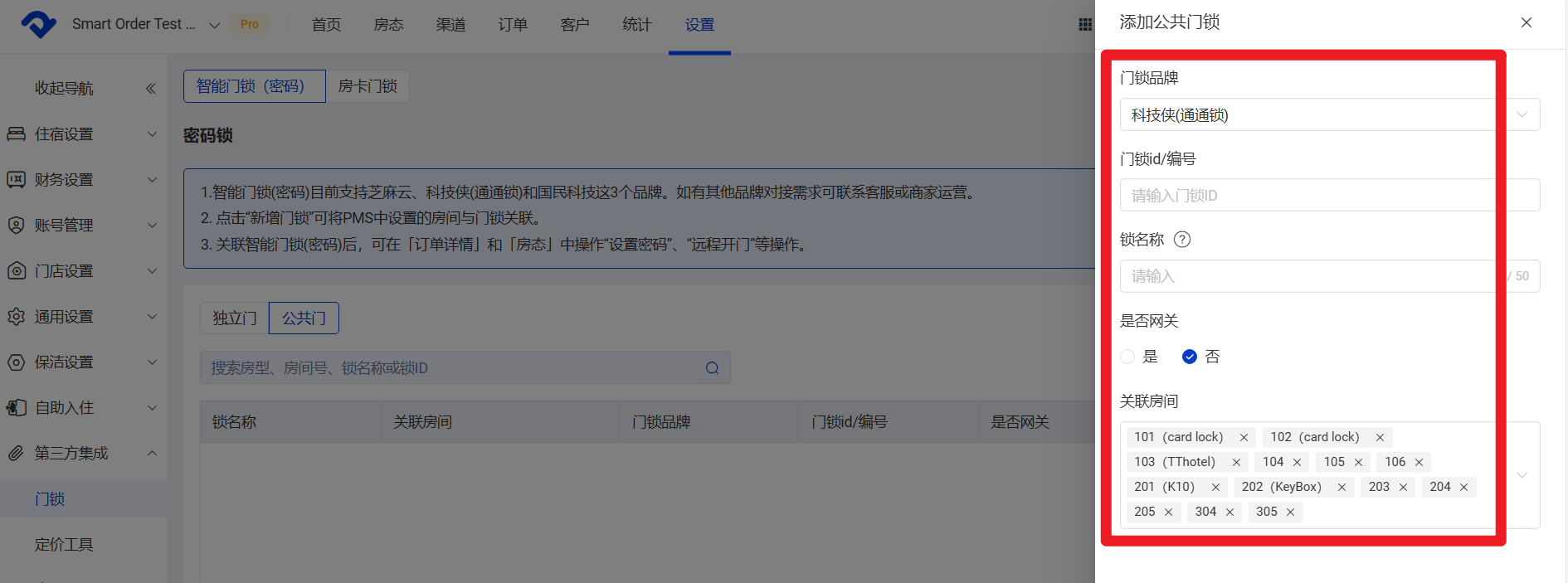The height and width of the screenshot is (583, 1568).
Task: Collapse navigation with double-chevron icon
Action: 150,88
